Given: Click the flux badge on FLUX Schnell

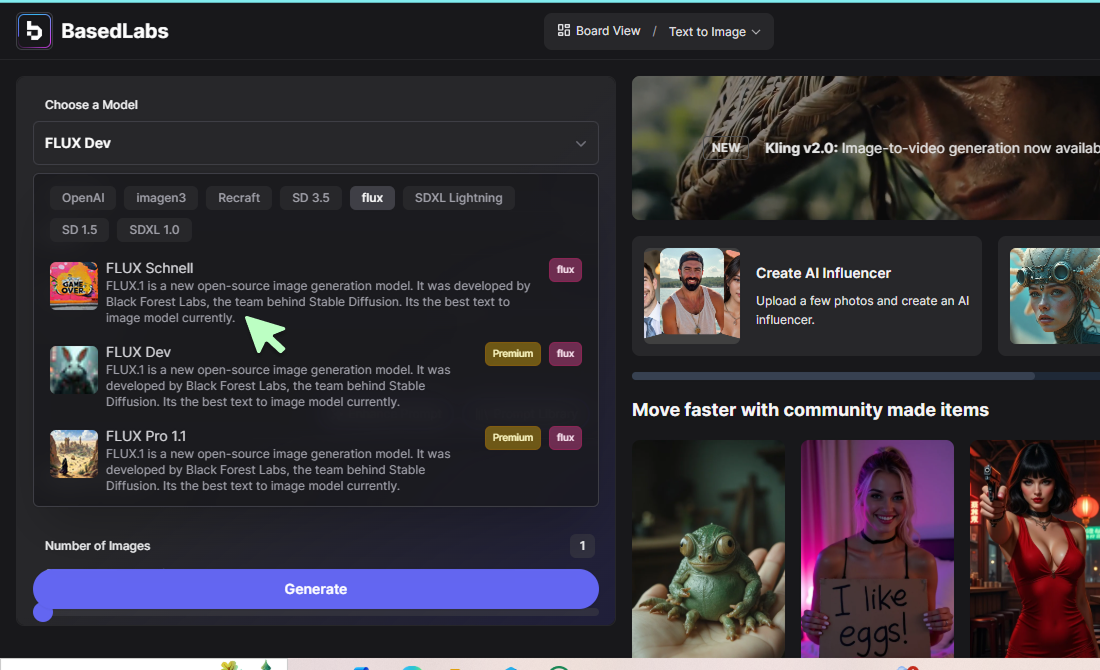Looking at the screenshot, I should tap(565, 270).
